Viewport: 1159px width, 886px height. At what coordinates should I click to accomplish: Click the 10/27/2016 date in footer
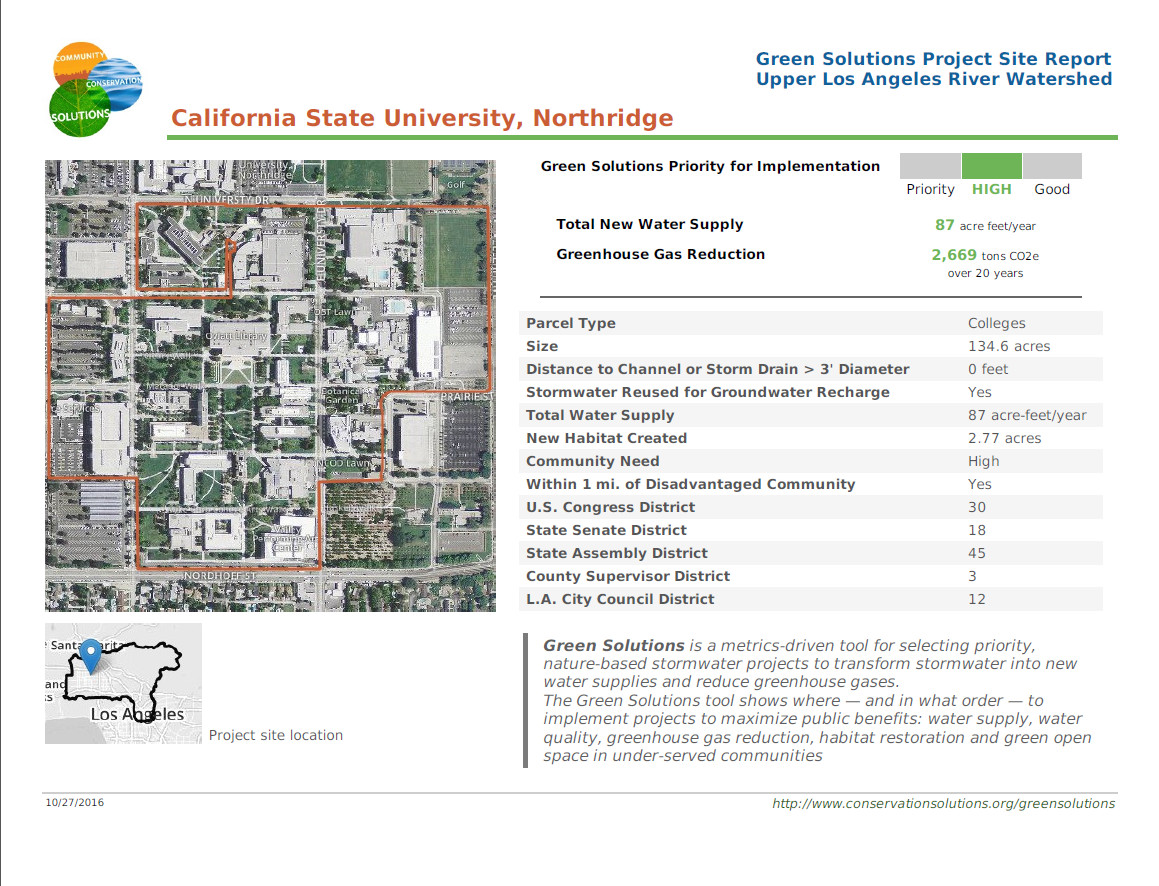[x=75, y=802]
